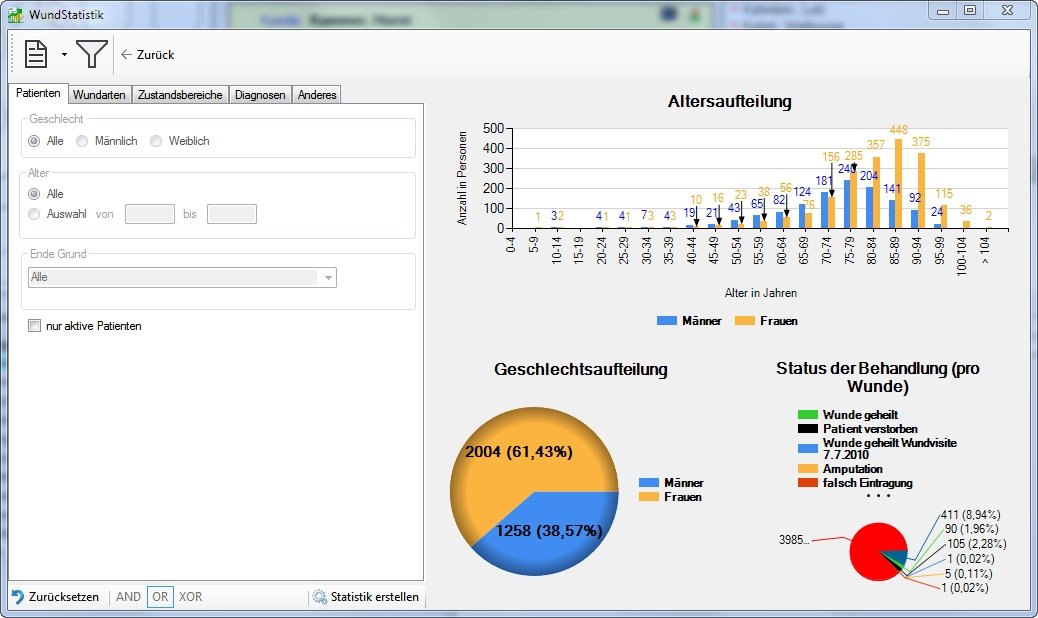Image resolution: width=1038 pixels, height=618 pixels.
Task: Choose the OR logic operator
Action: pos(160,597)
